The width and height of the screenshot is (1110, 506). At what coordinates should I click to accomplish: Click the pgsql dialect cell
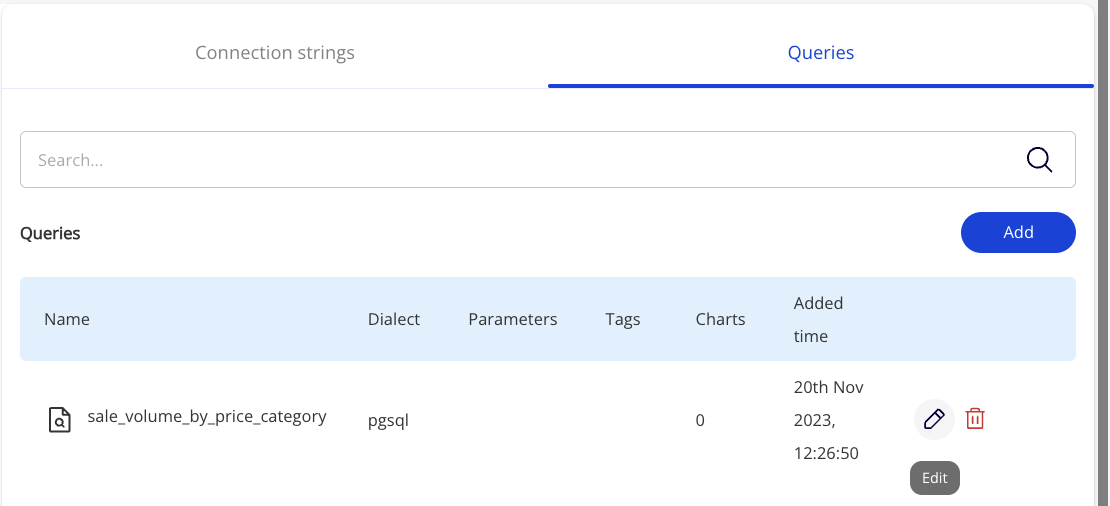click(388, 420)
